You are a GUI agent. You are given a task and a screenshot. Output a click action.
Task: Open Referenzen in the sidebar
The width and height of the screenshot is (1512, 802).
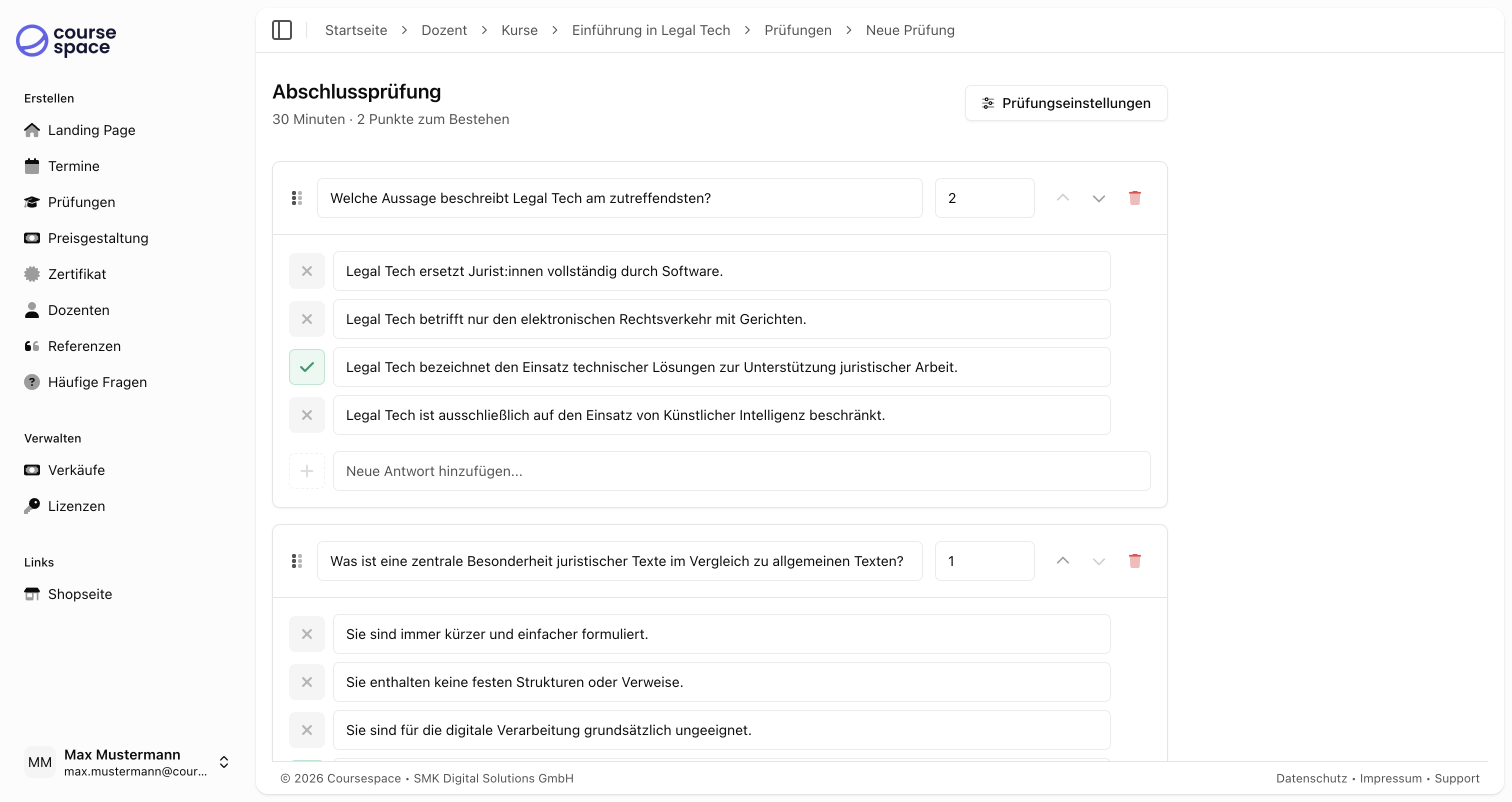click(x=84, y=346)
